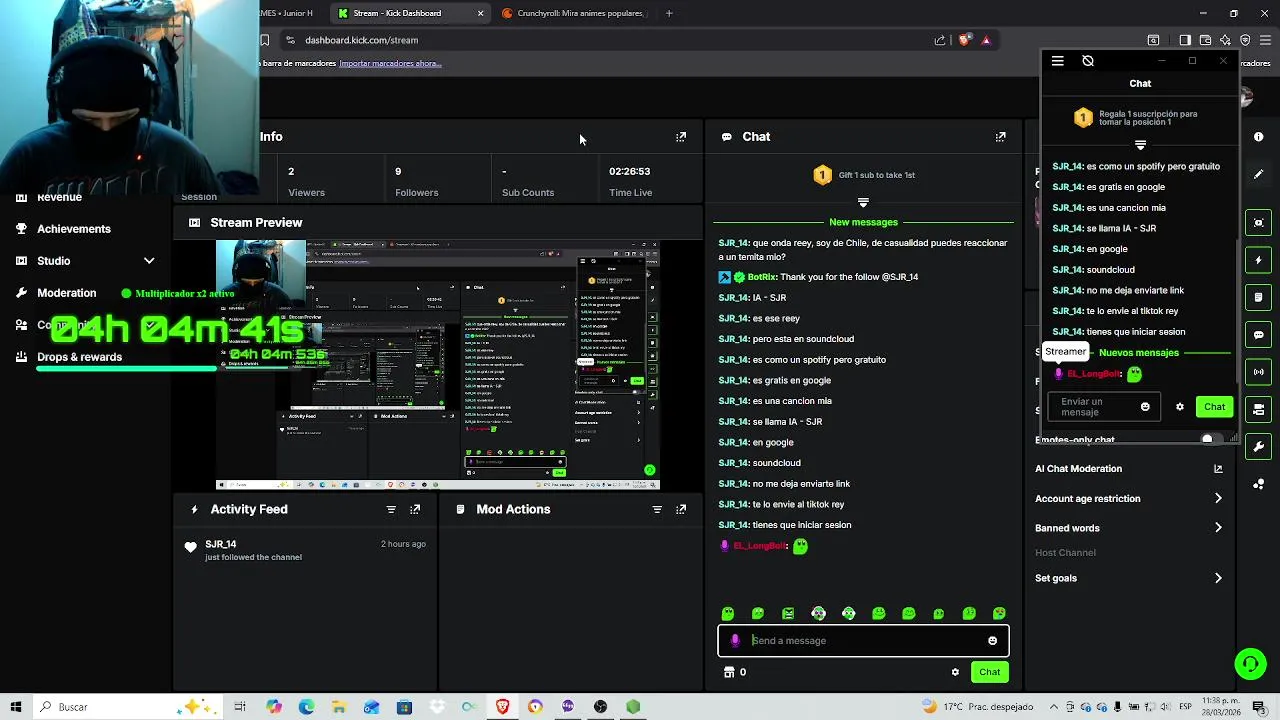Image resolution: width=1280 pixels, height=720 pixels.
Task: Open chat settings gear beside dashboard Chat button
Action: point(955,672)
